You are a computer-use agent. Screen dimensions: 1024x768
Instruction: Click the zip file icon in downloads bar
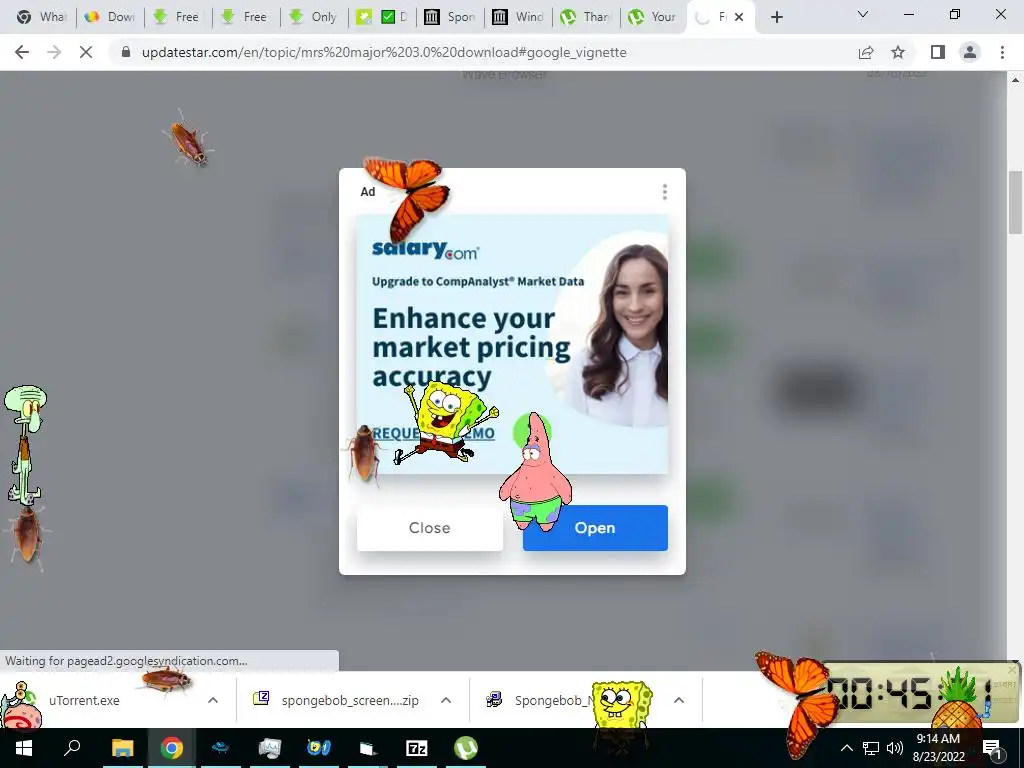pos(261,699)
